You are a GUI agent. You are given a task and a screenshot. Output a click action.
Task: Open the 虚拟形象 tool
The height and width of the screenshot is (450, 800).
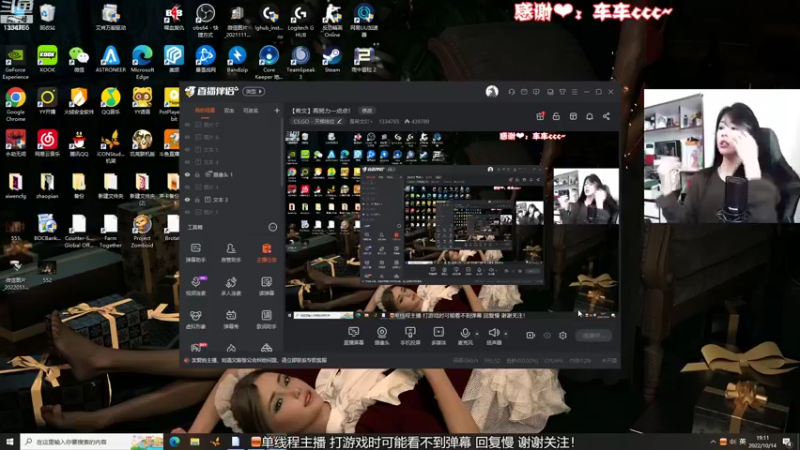pos(195,319)
